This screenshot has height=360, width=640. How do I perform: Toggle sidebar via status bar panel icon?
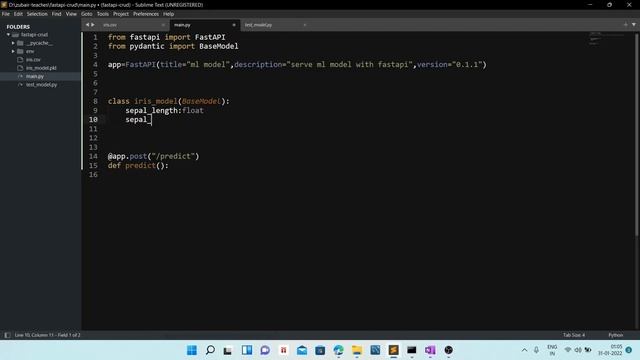pyautogui.click(x=7, y=335)
